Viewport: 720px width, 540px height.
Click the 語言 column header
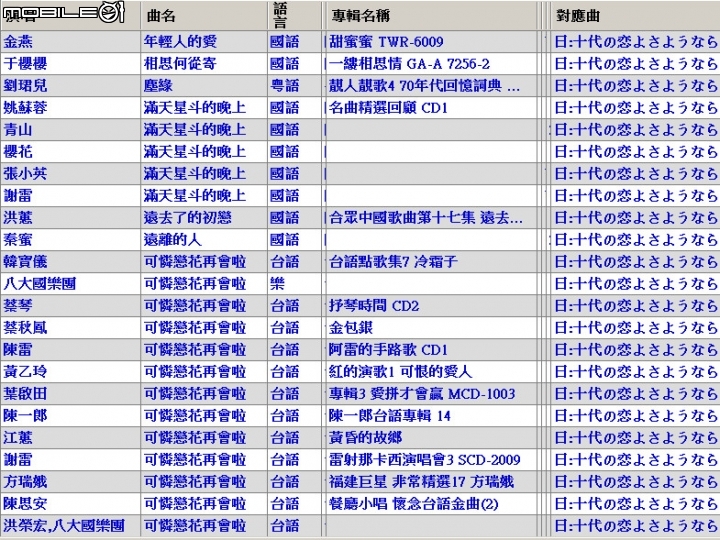(294, 16)
